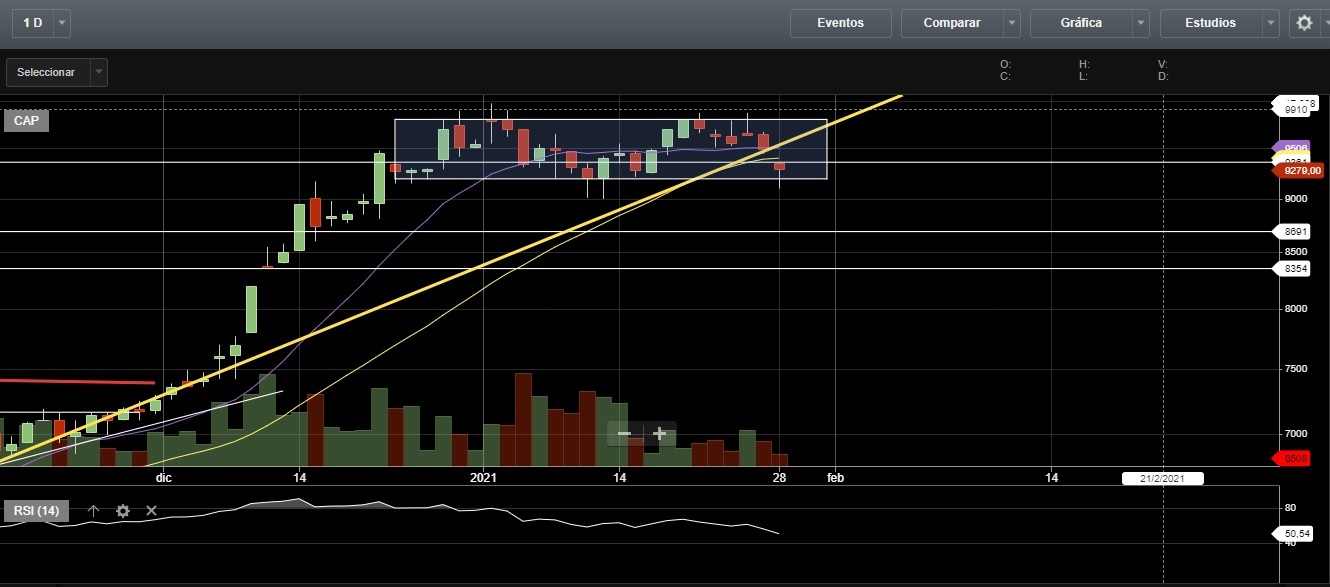The image size is (1330, 587).
Task: Open the Estudios menu button
Action: 1211,23
